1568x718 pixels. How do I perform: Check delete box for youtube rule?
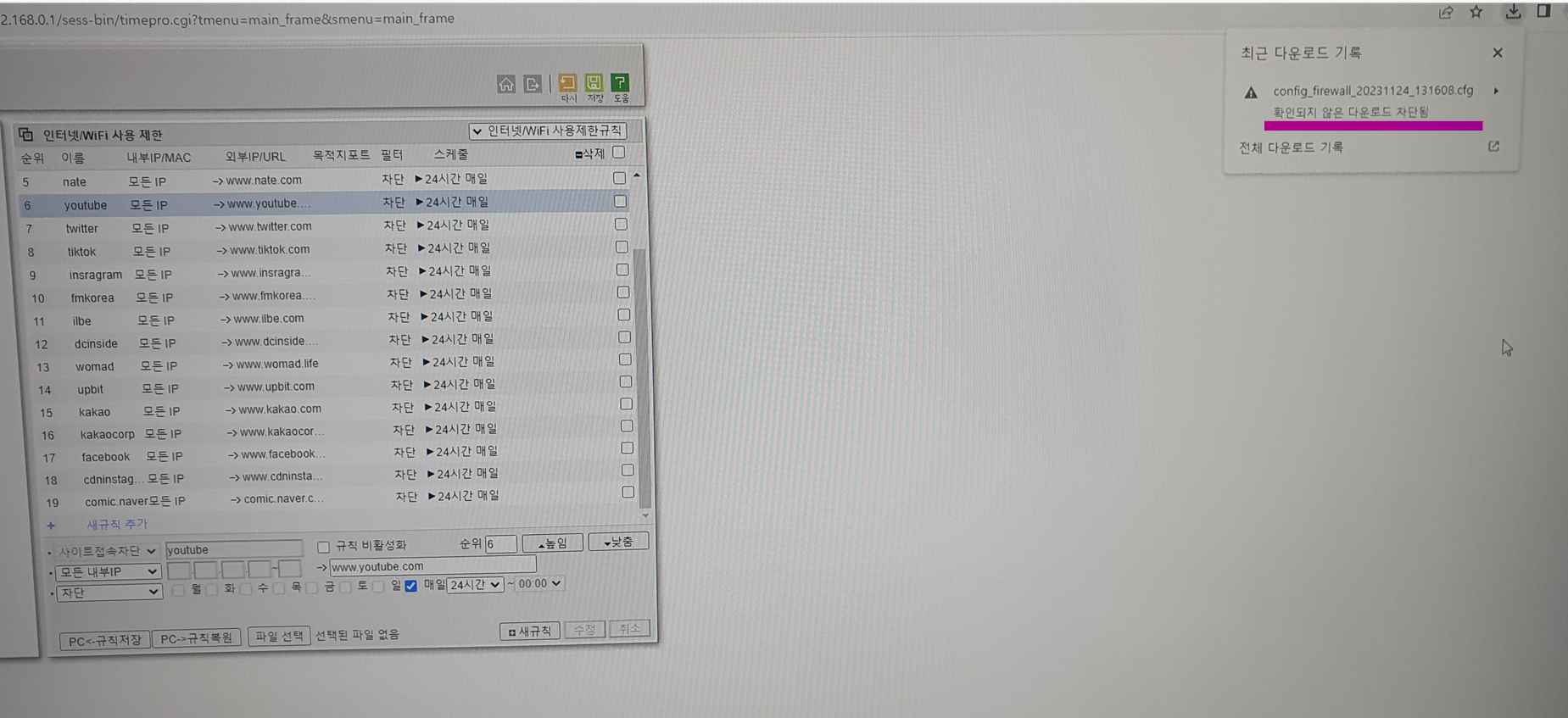point(621,201)
